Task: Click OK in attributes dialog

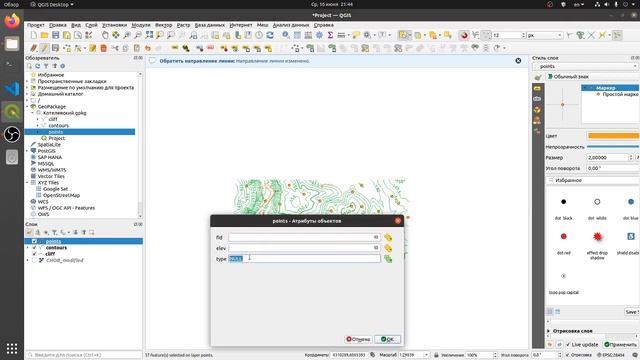Action: click(387, 339)
